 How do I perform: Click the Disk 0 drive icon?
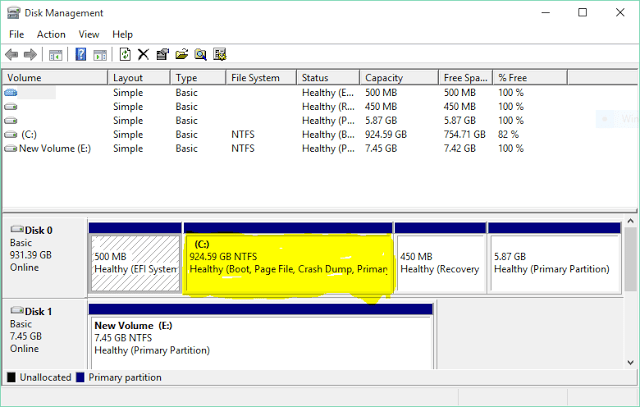pos(17,229)
